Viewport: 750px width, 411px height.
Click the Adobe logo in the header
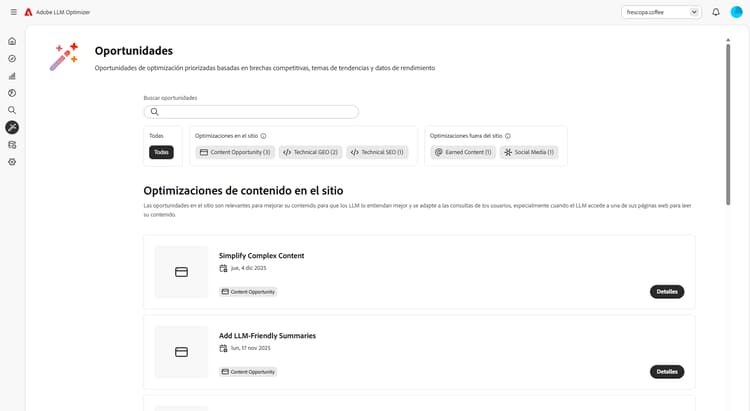coord(28,12)
